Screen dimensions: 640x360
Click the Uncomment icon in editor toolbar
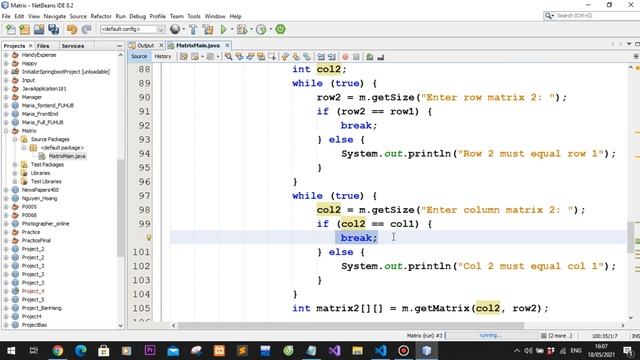[x=381, y=57]
